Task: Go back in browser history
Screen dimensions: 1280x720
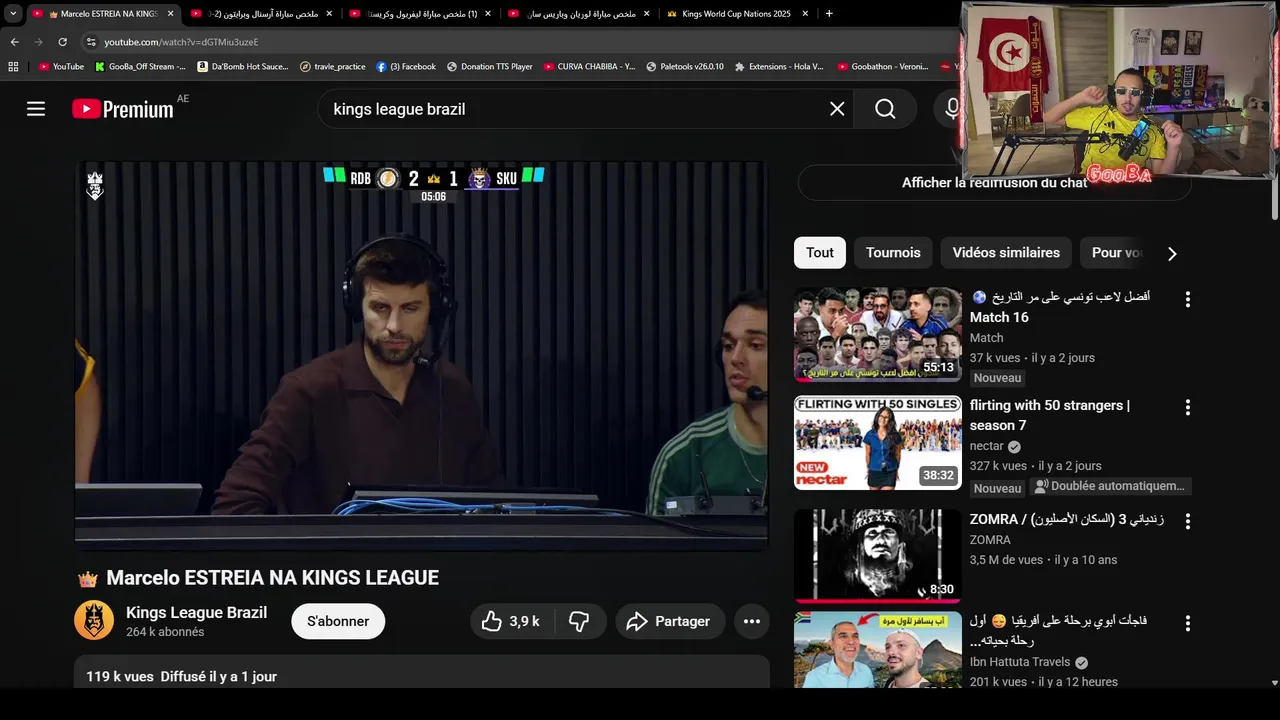Action: click(x=14, y=42)
